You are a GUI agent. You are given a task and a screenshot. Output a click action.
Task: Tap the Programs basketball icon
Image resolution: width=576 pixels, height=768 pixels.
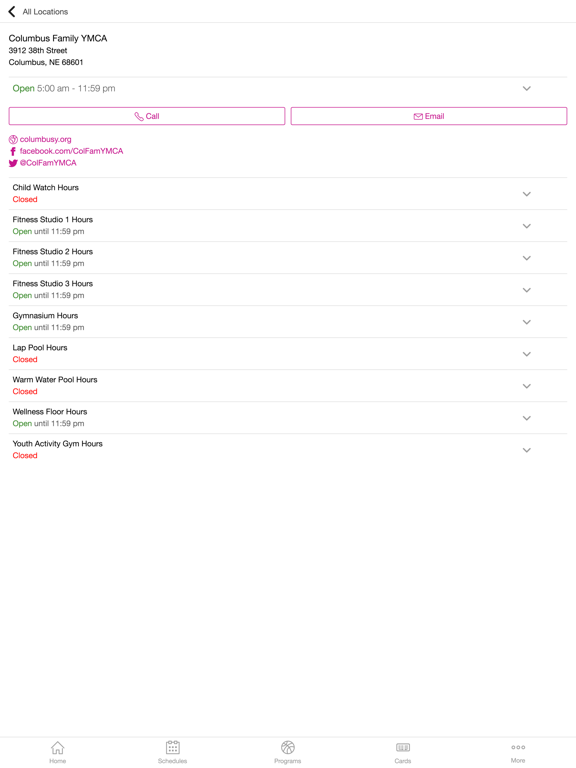[288, 747]
